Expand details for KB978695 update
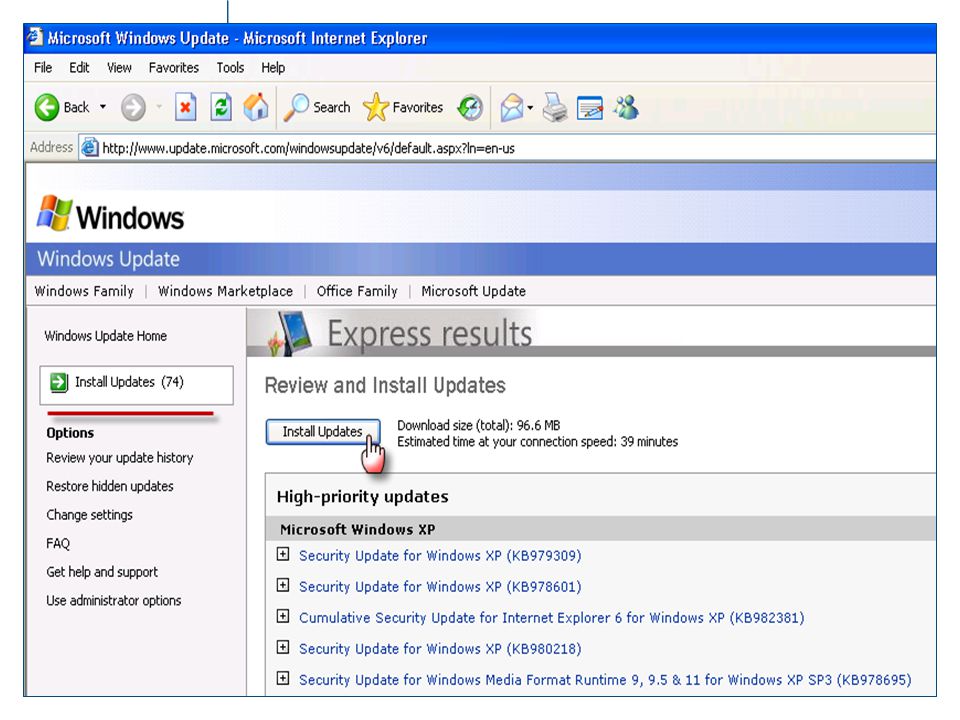 tap(282, 678)
